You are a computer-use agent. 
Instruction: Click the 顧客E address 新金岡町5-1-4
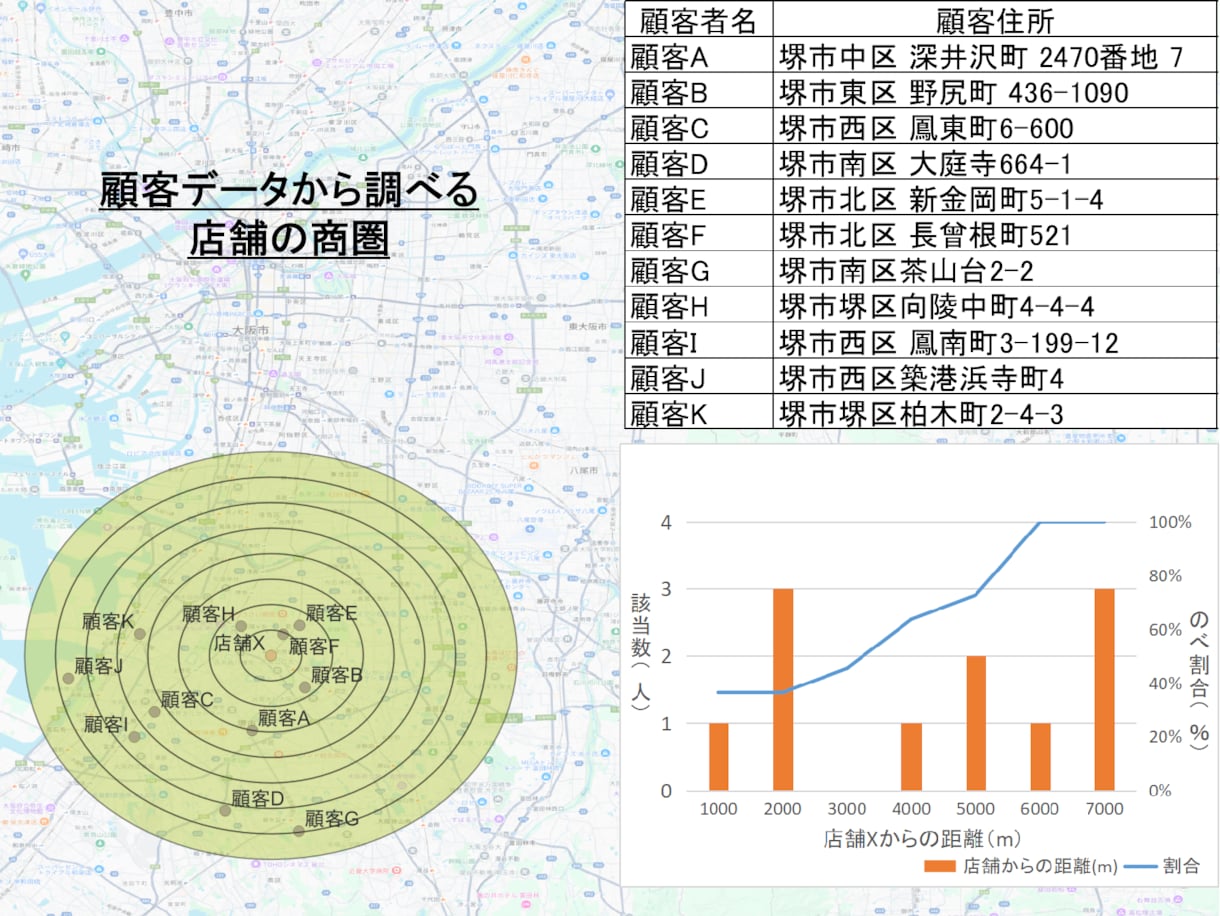pyautogui.click(x=995, y=199)
